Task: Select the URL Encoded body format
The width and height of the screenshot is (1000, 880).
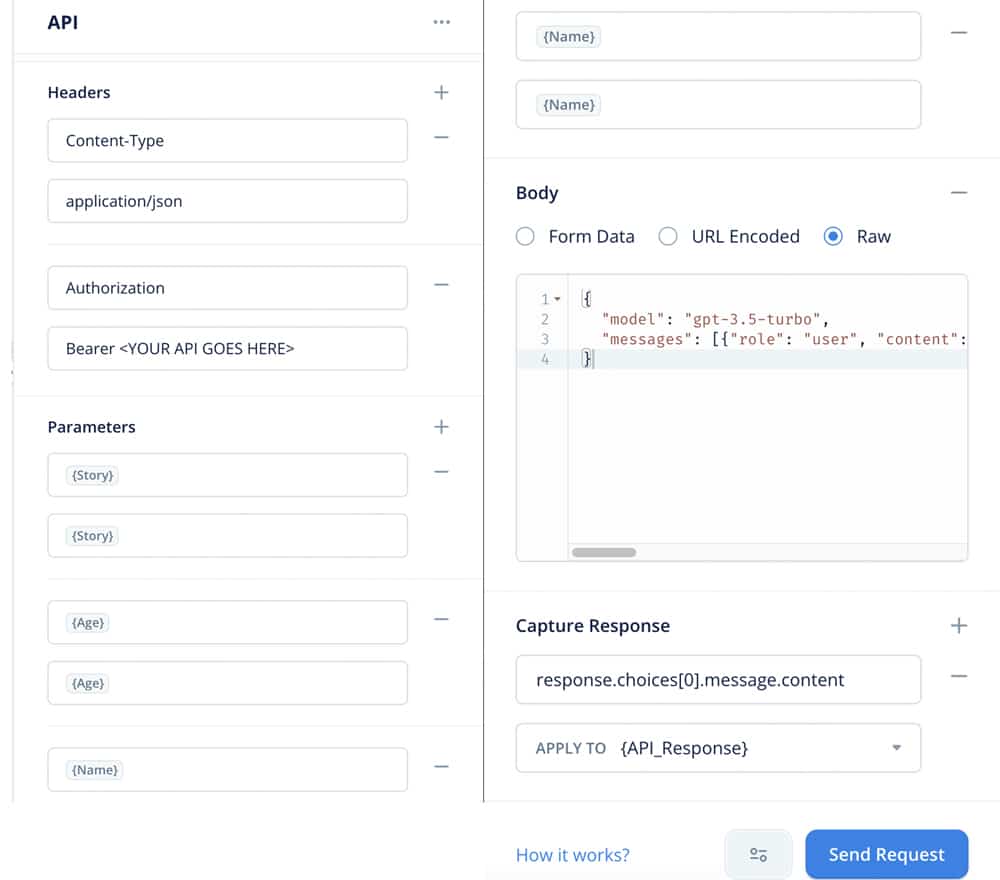Action: click(x=666, y=236)
